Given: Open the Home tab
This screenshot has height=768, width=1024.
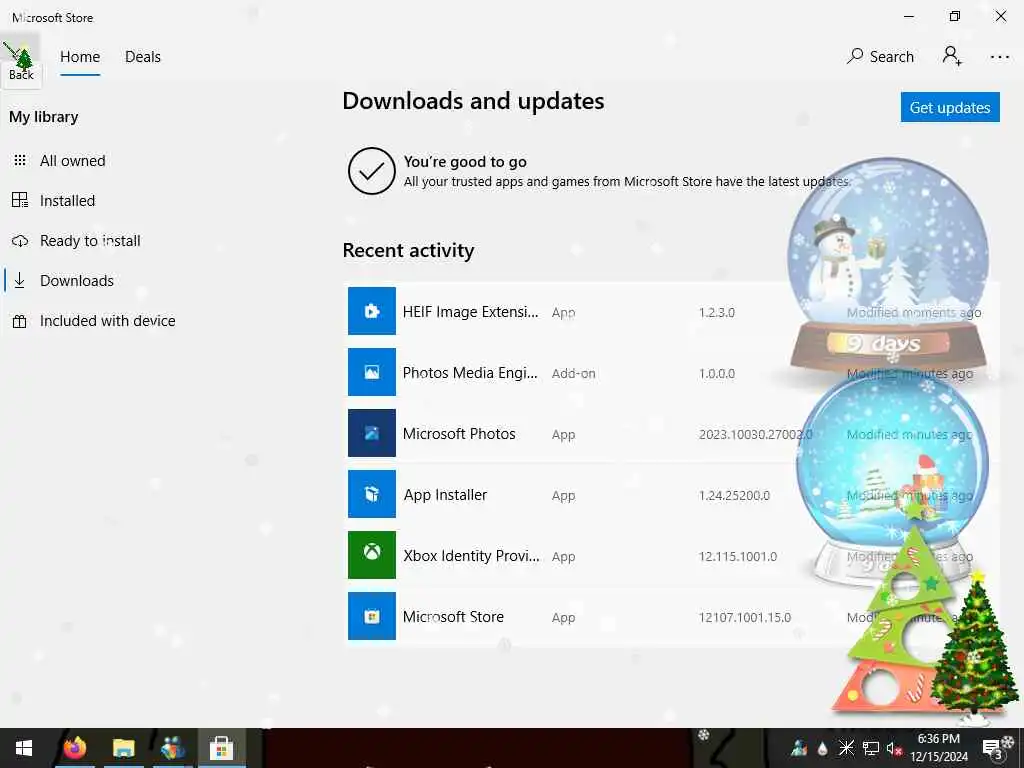Looking at the screenshot, I should (80, 57).
